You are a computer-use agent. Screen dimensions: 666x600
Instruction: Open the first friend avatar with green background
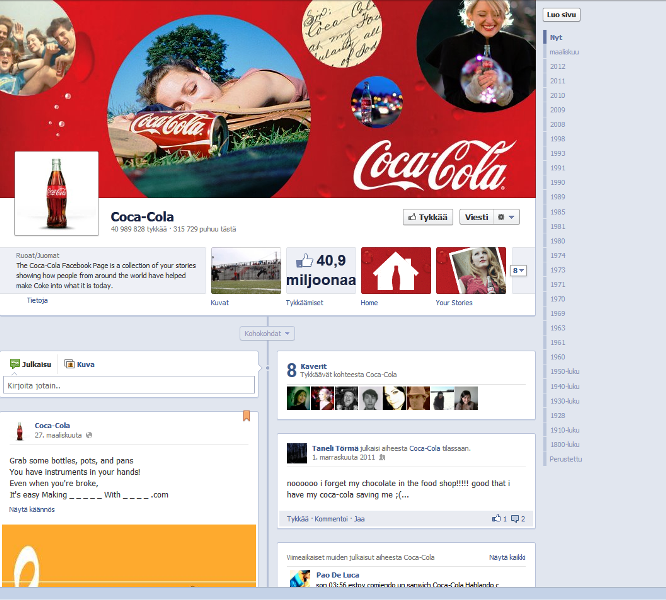[x=298, y=398]
